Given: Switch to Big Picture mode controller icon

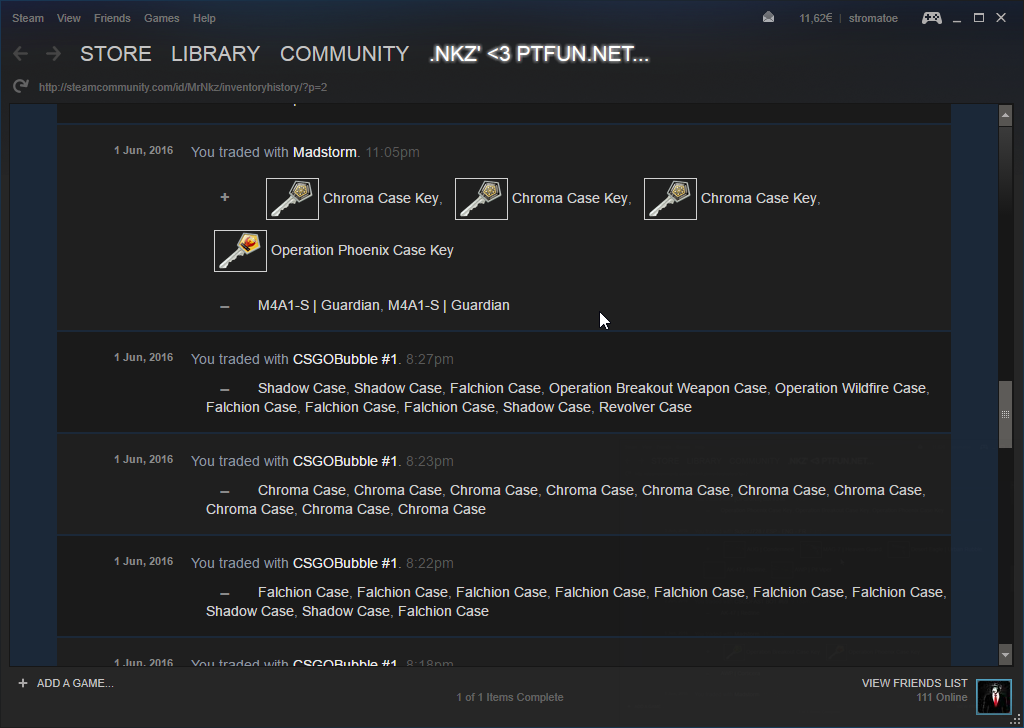Looking at the screenshot, I should tap(931, 17).
